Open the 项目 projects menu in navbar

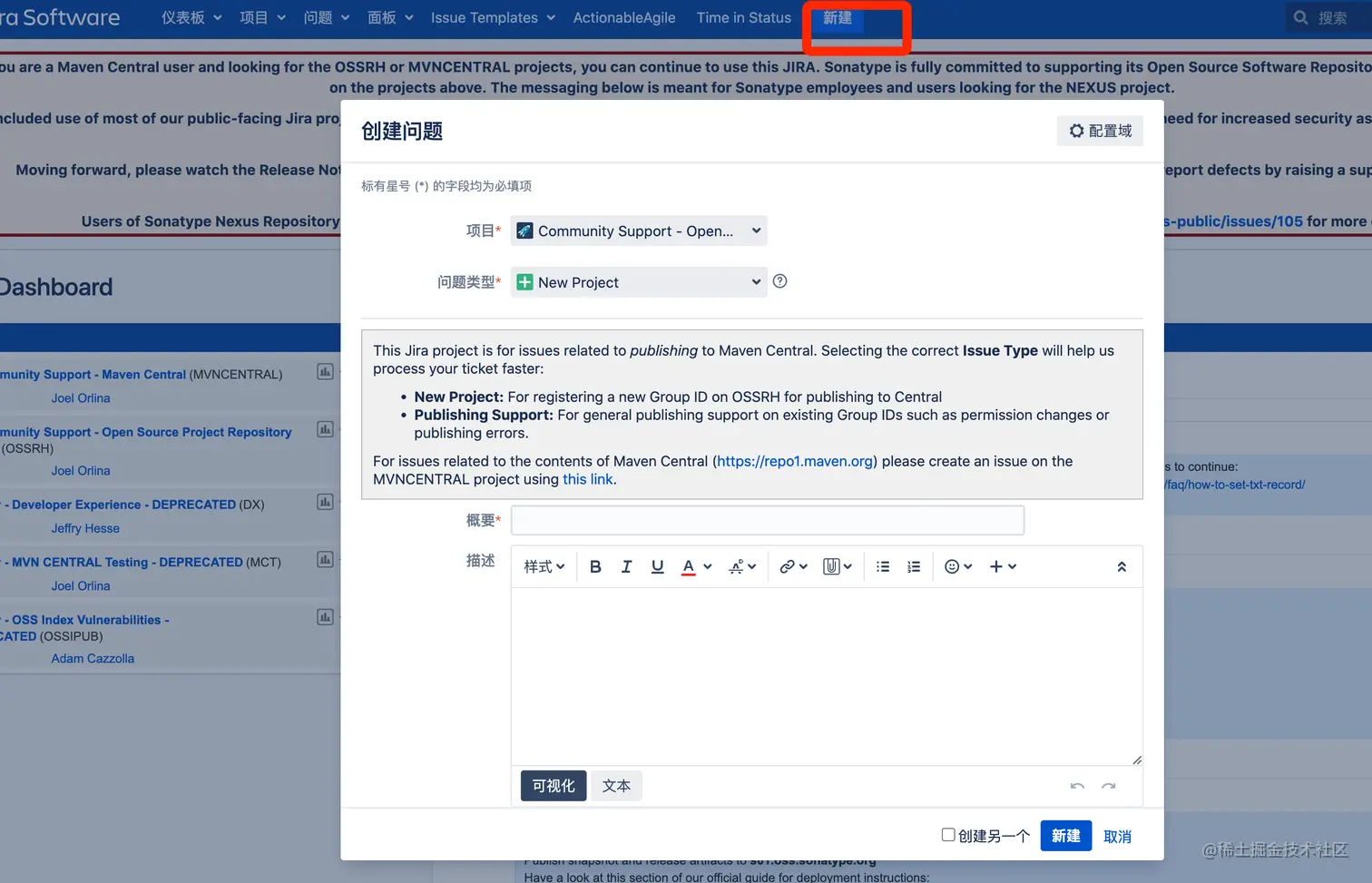[262, 17]
